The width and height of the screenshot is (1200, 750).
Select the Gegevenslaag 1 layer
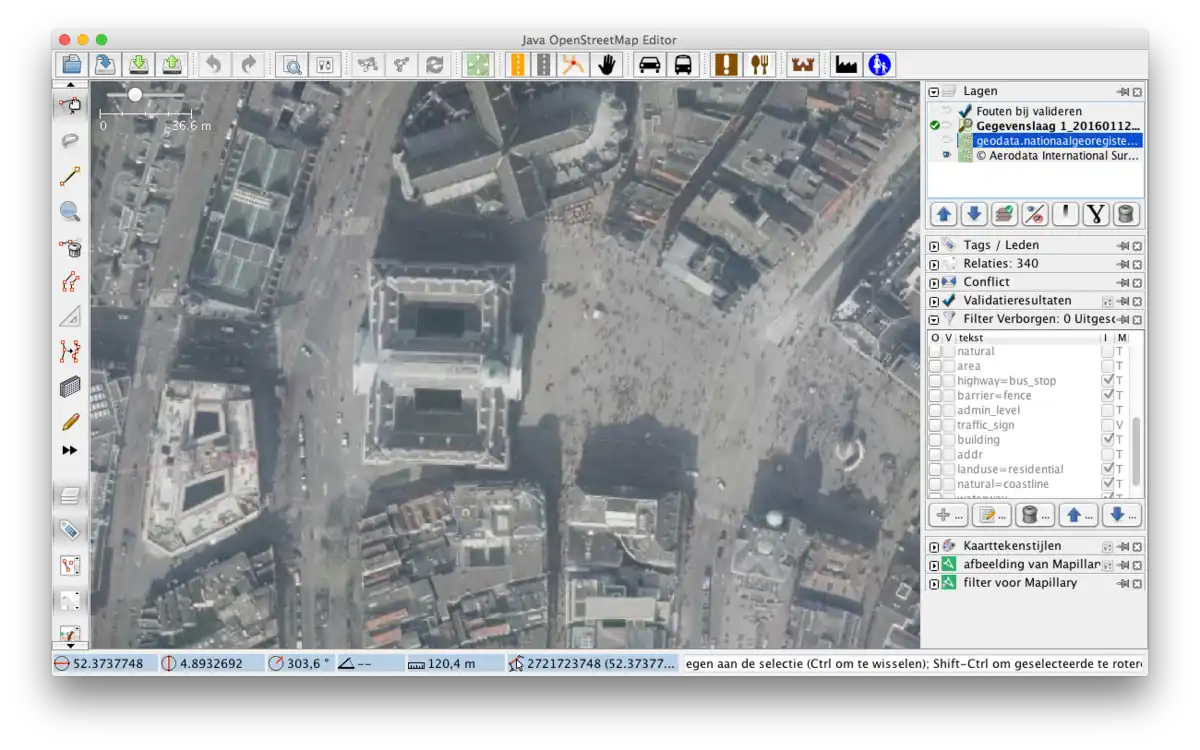tap(1058, 126)
